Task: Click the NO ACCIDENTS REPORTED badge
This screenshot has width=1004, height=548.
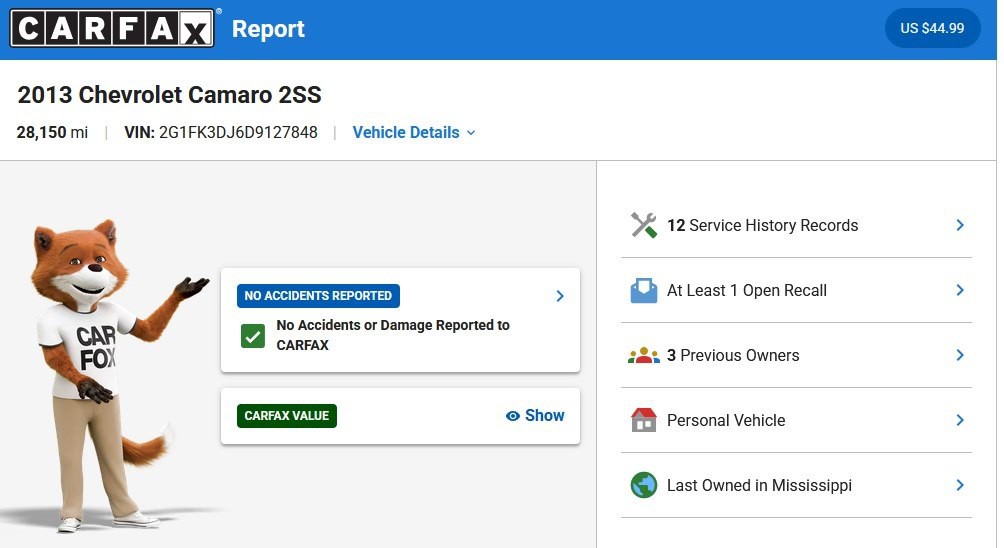Action: 318,296
